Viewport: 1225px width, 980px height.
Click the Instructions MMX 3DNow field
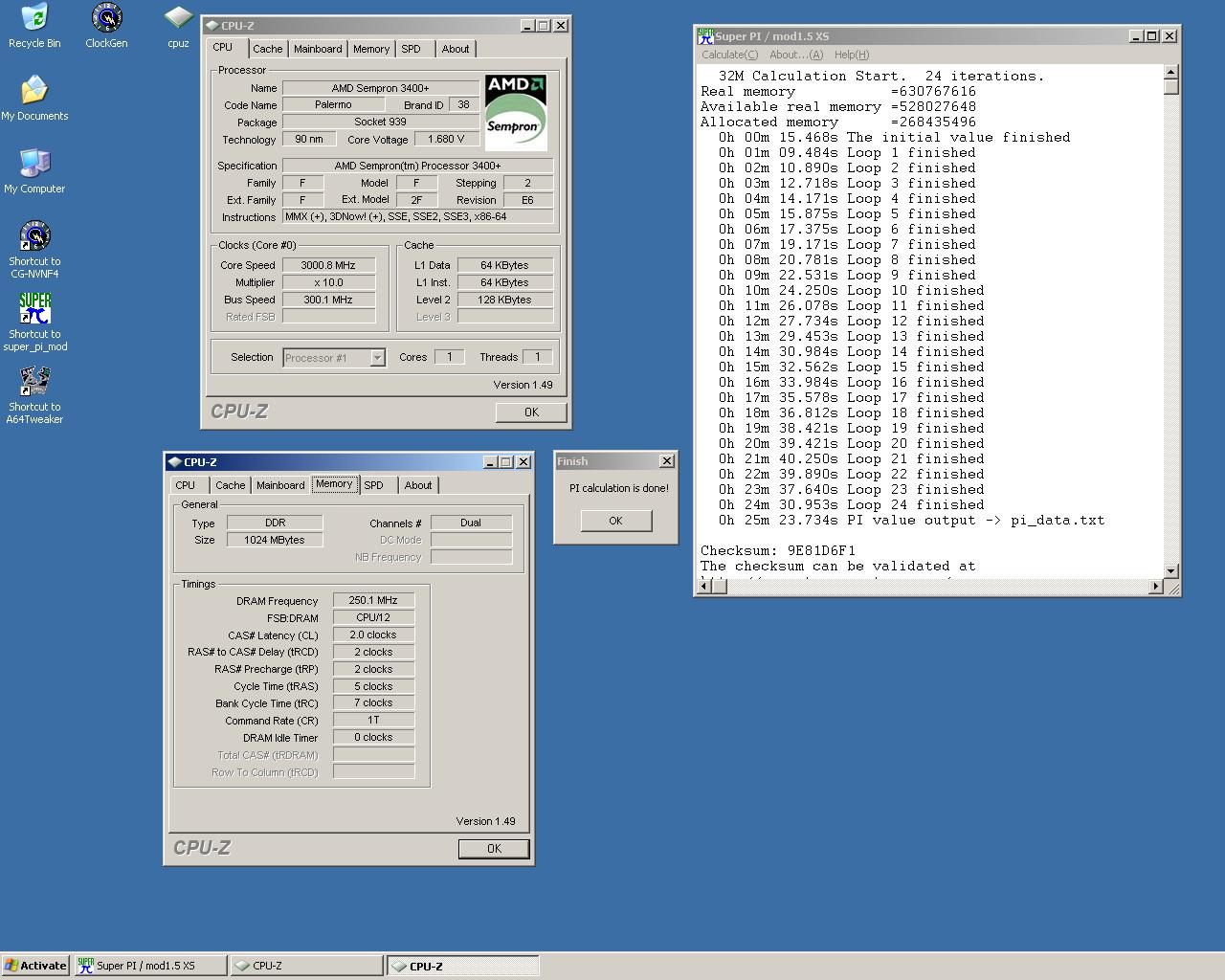click(417, 216)
